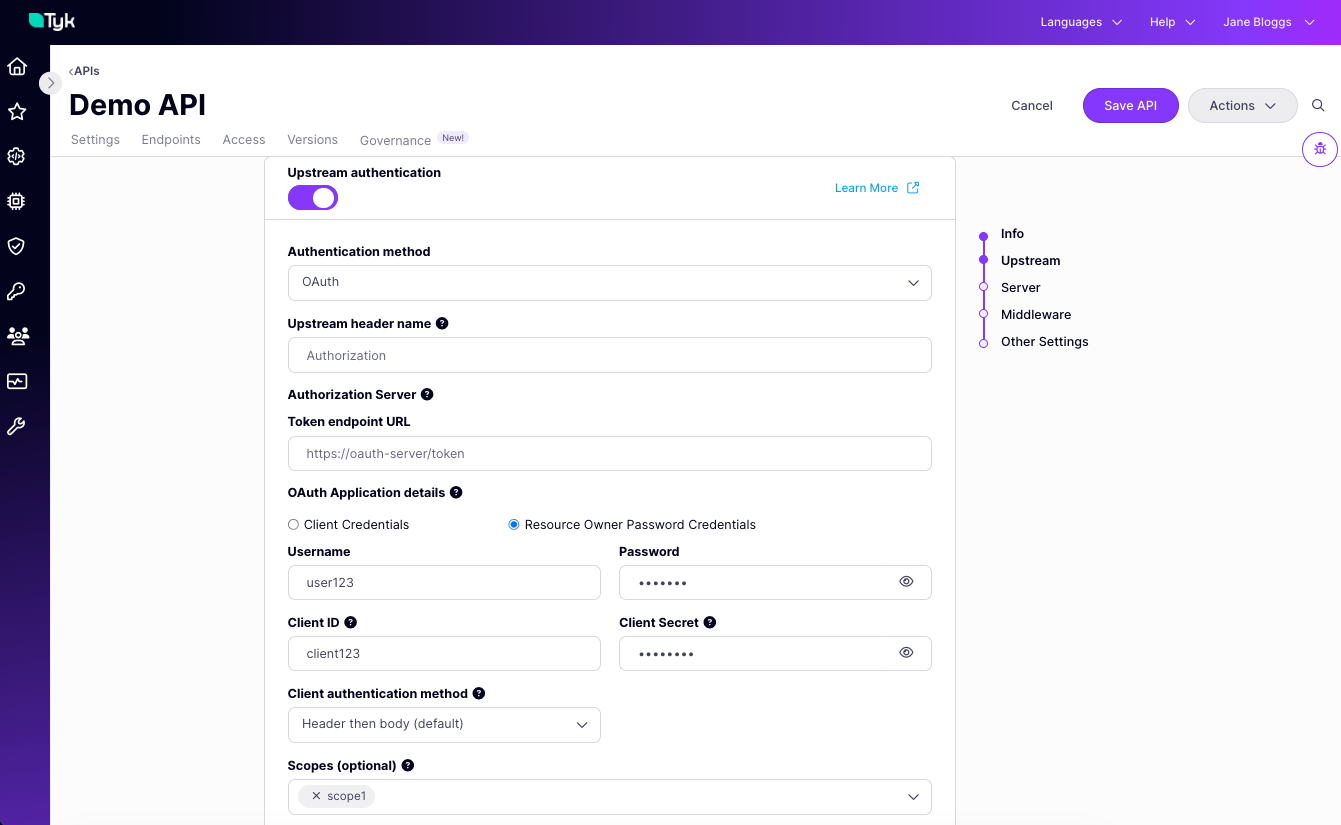This screenshot has height=825, width=1341.
Task: Click help icon next to Client Secret
Action: (710, 622)
